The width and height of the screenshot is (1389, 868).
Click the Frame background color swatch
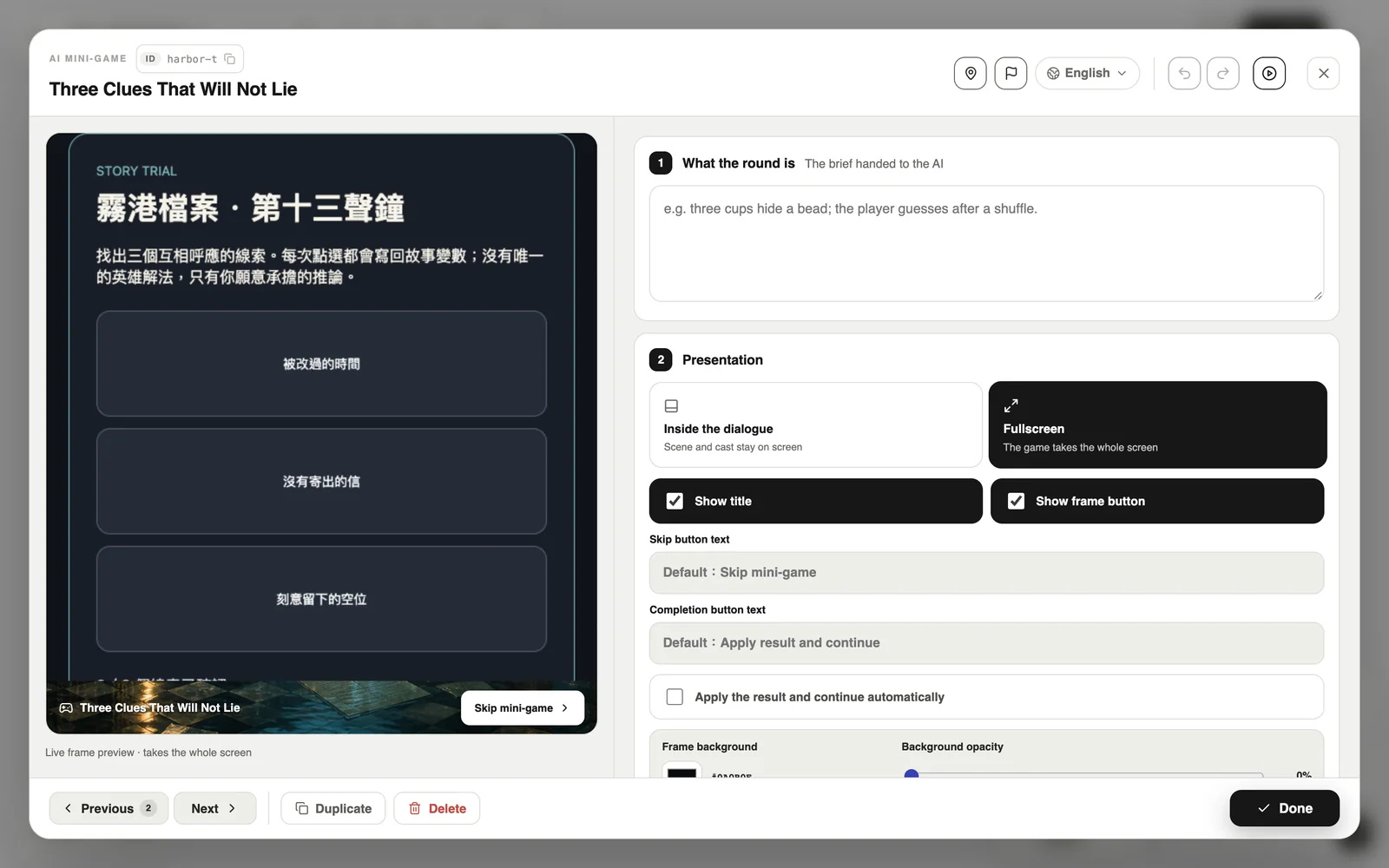tap(681, 771)
